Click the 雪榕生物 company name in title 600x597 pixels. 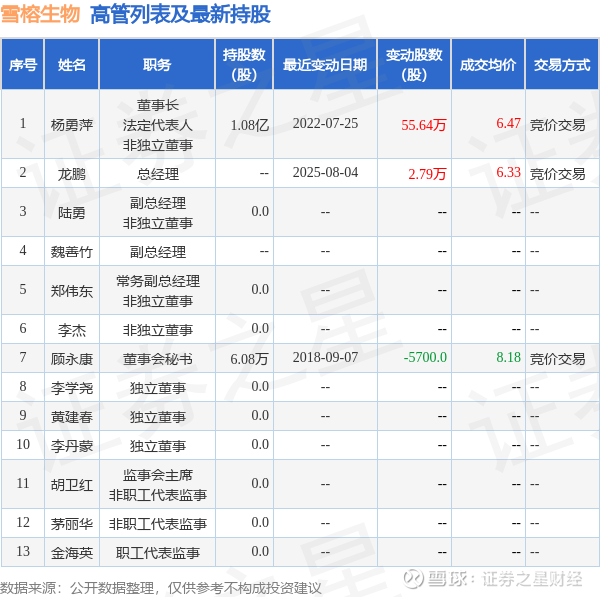pyautogui.click(x=40, y=15)
